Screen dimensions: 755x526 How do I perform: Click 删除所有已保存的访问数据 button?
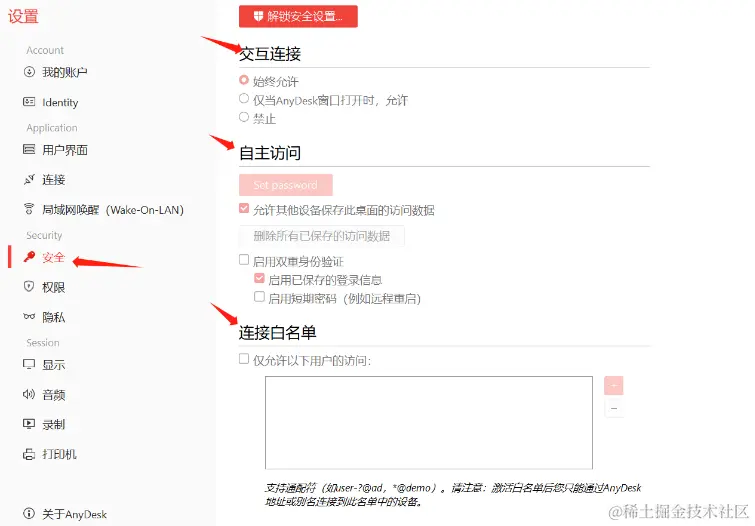322,236
